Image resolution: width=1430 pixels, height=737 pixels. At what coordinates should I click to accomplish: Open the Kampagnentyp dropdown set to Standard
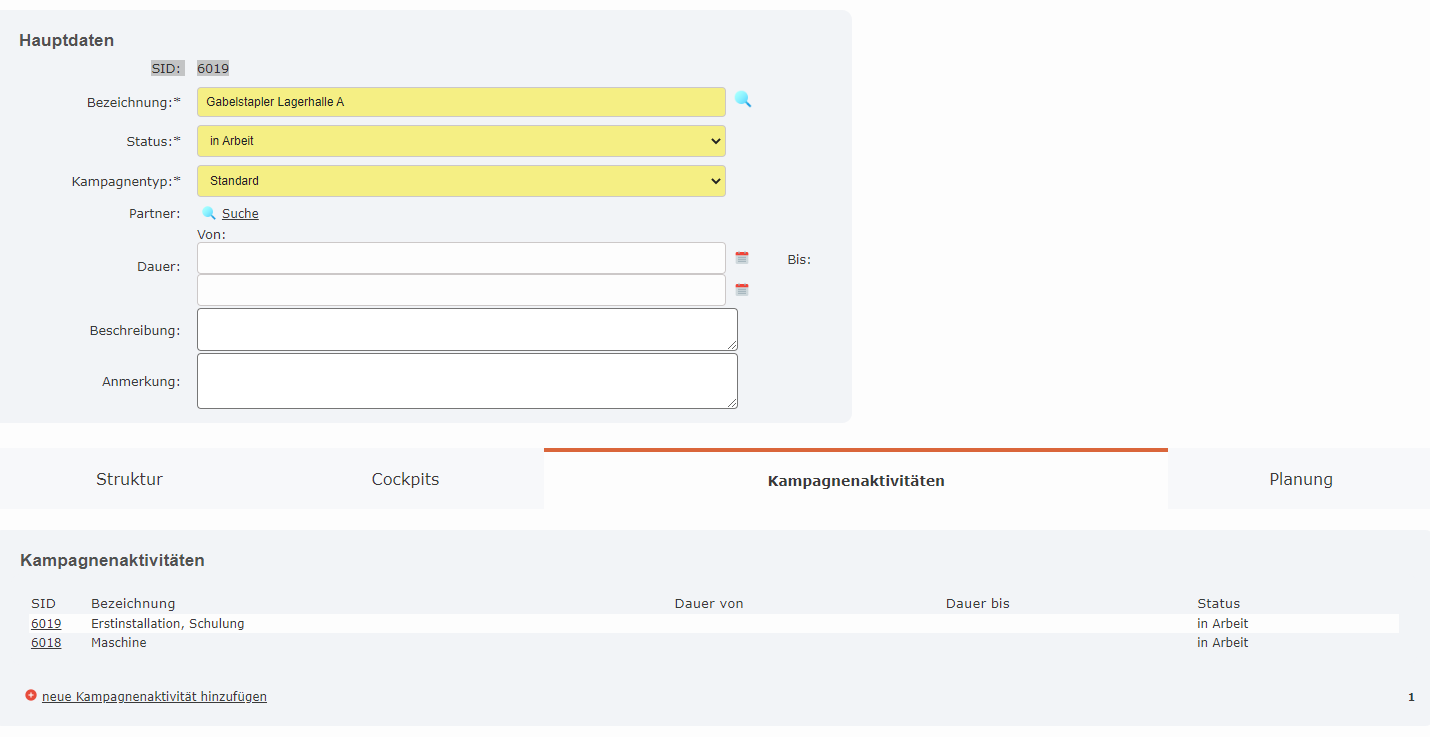(460, 180)
